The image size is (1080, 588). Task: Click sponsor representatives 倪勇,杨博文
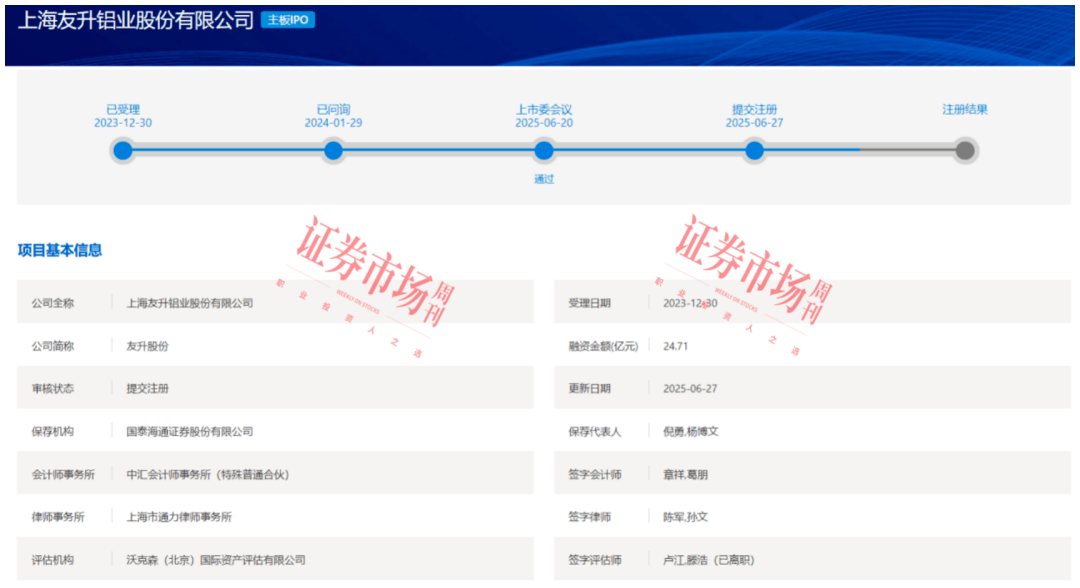pyautogui.click(x=691, y=431)
